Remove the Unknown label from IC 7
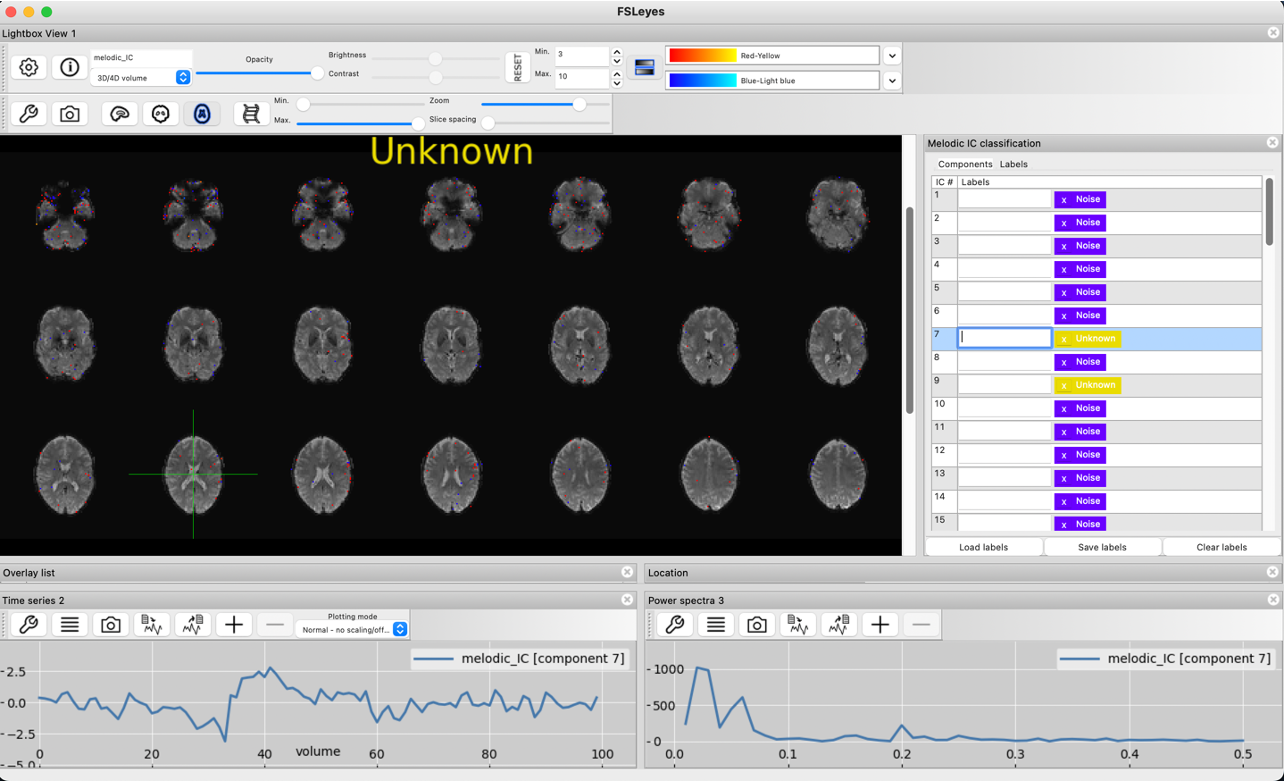1284x782 pixels. tap(1064, 339)
